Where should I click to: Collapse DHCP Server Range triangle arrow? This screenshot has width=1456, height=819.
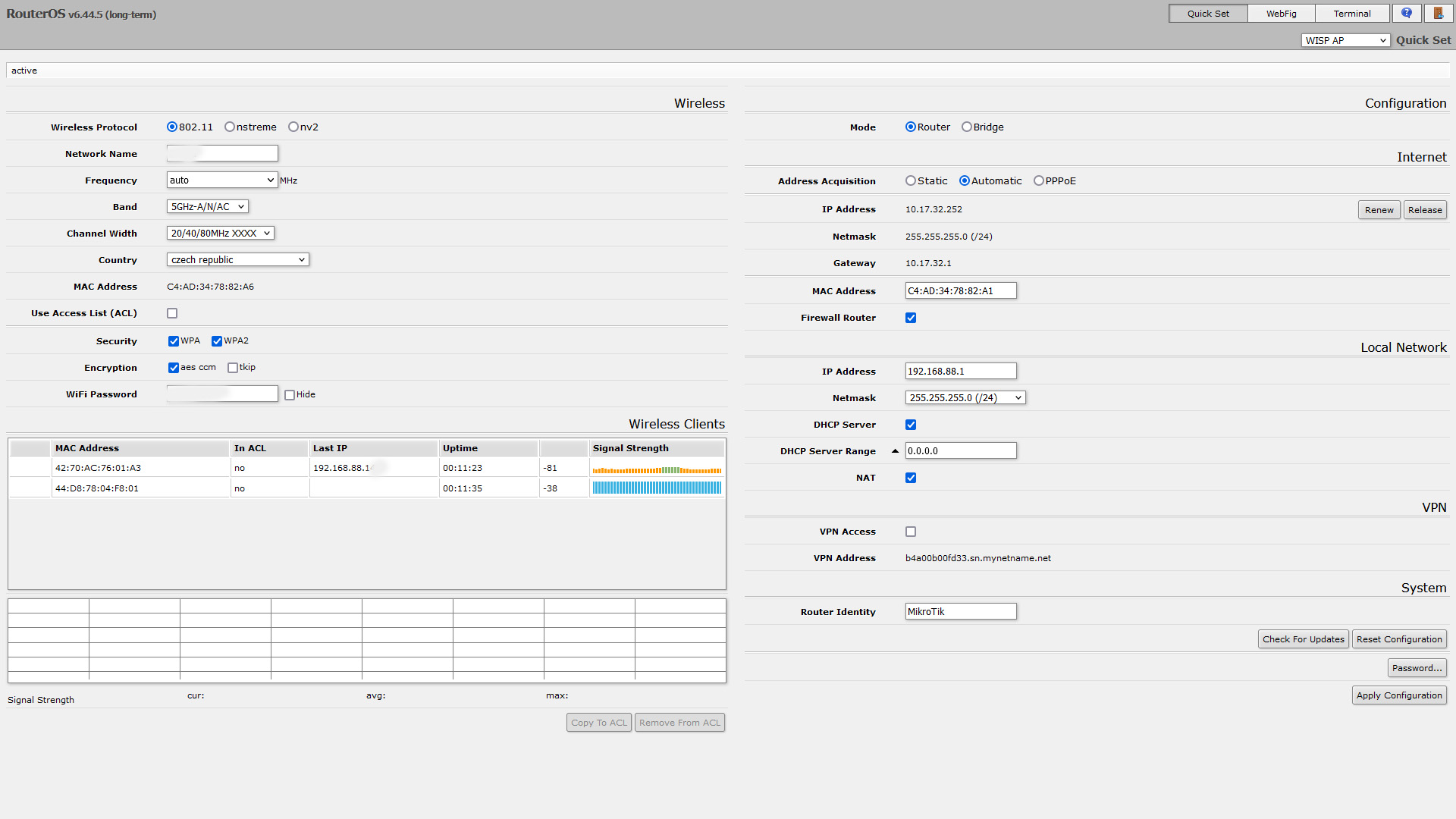tap(895, 451)
